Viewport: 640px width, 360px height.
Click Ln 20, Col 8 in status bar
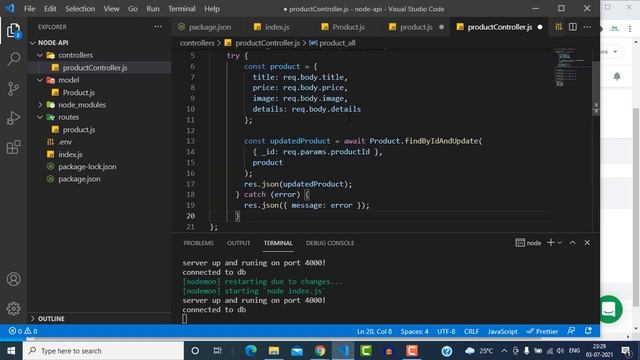pos(374,331)
